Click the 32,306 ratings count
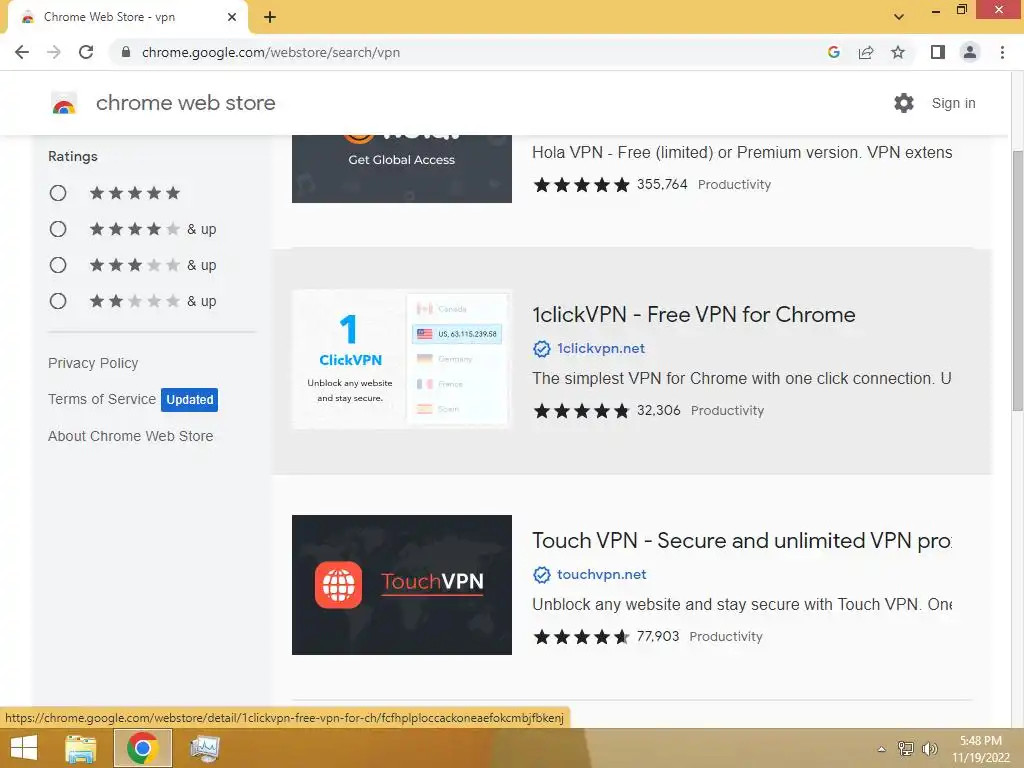Image resolution: width=1024 pixels, height=768 pixels. (658, 410)
